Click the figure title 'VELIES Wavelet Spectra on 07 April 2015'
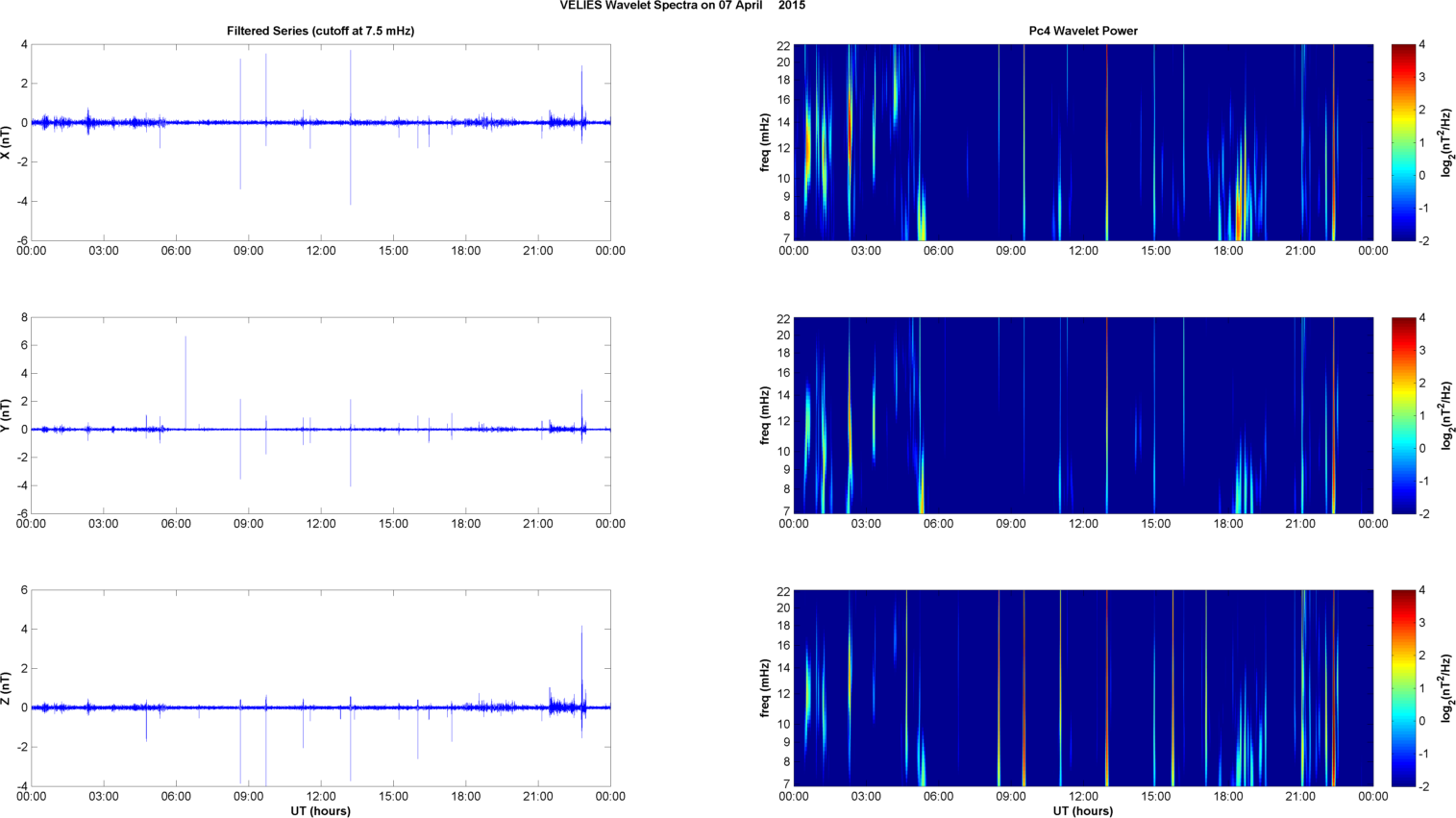1456x818 pixels. [x=682, y=6]
